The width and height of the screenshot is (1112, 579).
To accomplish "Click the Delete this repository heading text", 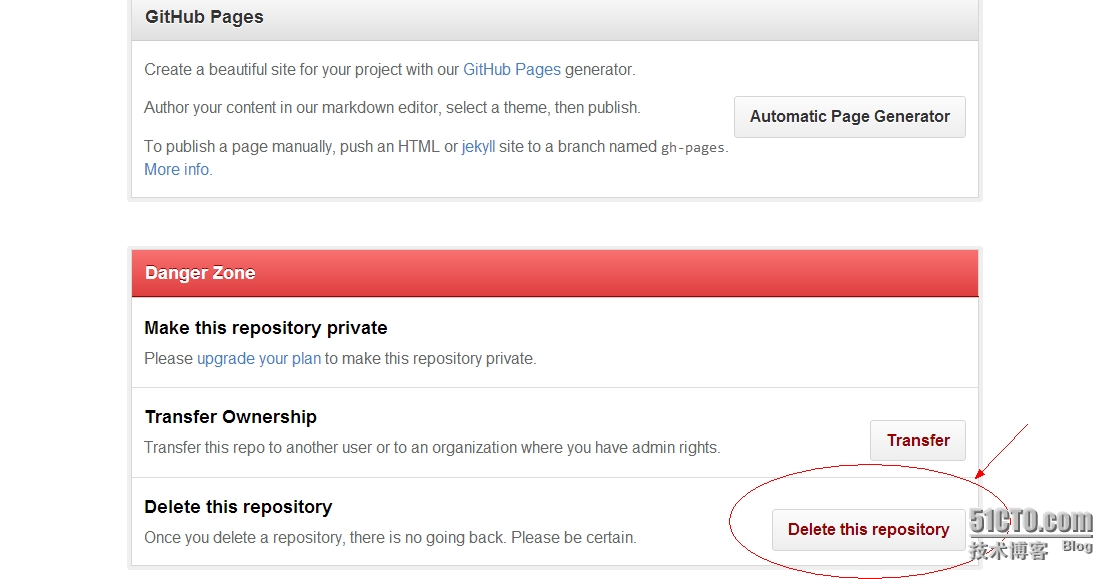I will pyautogui.click(x=238, y=507).
